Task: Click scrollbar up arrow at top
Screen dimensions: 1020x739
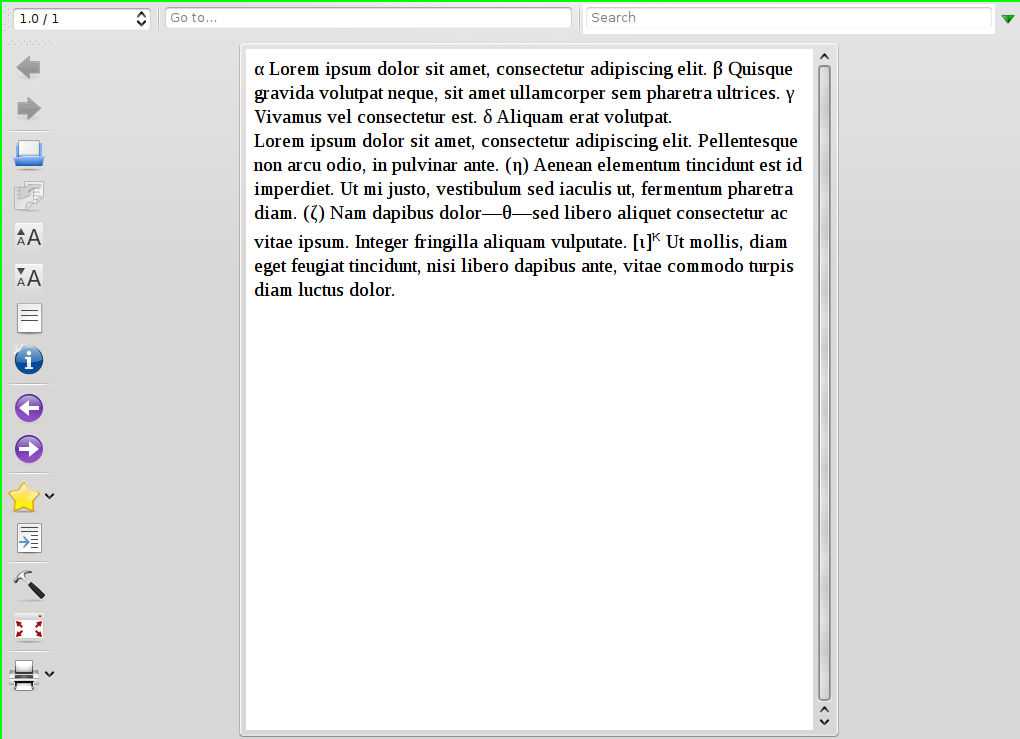Action: pyautogui.click(x=824, y=57)
